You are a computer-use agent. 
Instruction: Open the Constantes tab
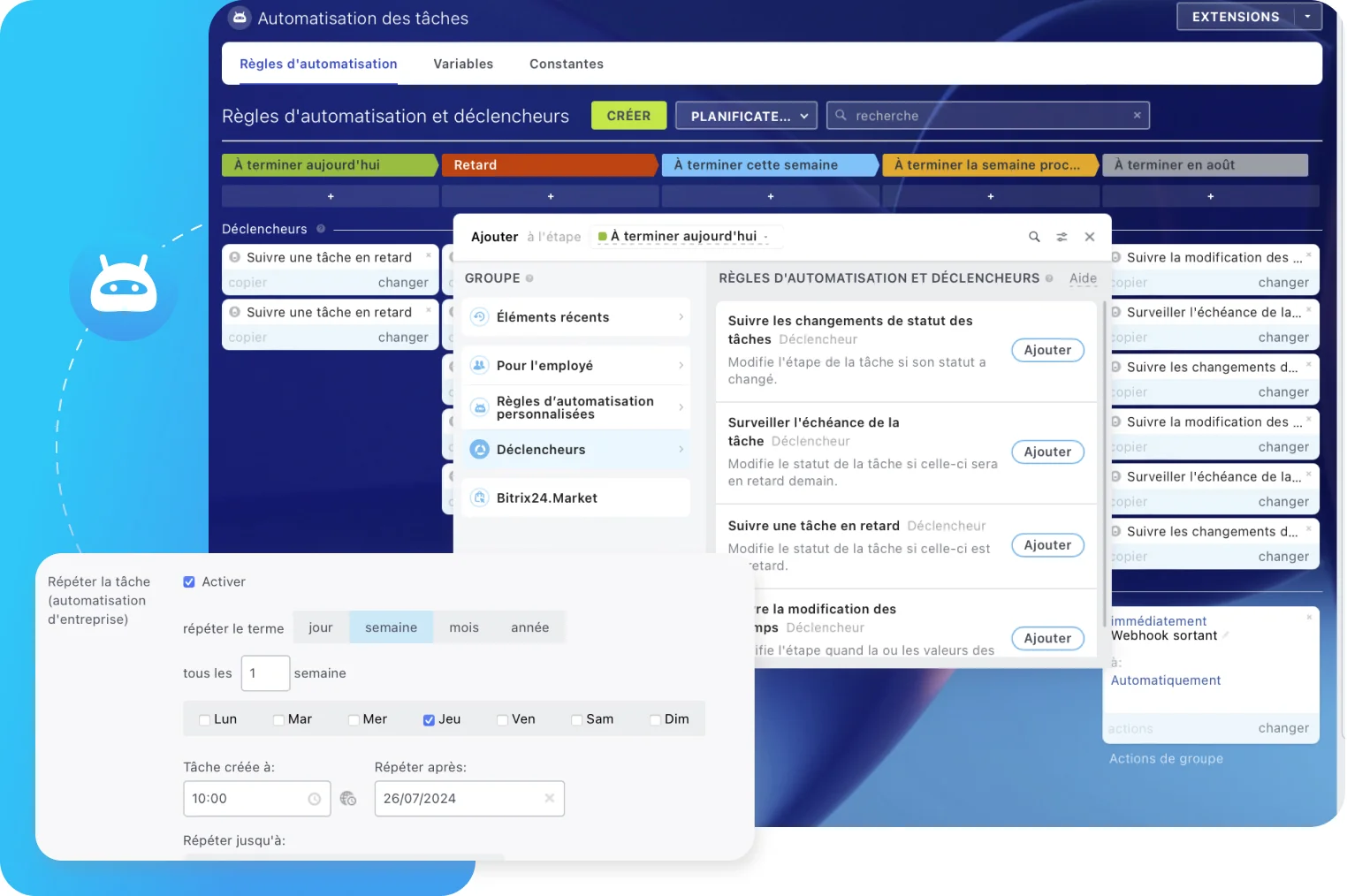(566, 63)
